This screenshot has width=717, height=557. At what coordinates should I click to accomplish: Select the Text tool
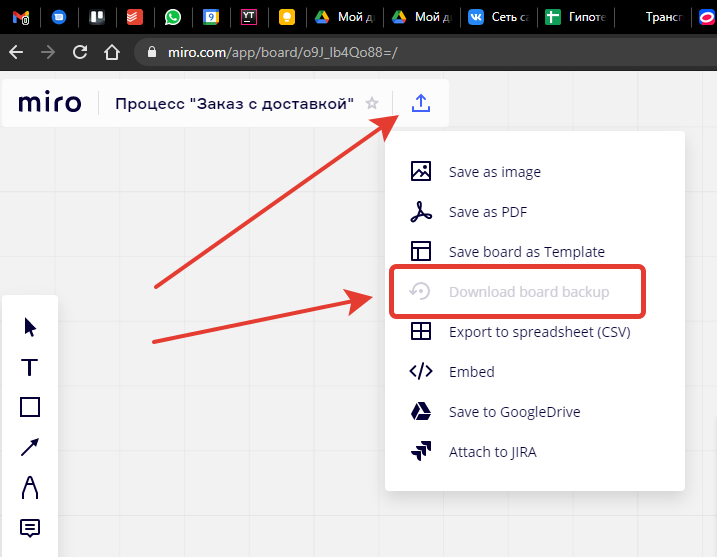click(30, 367)
